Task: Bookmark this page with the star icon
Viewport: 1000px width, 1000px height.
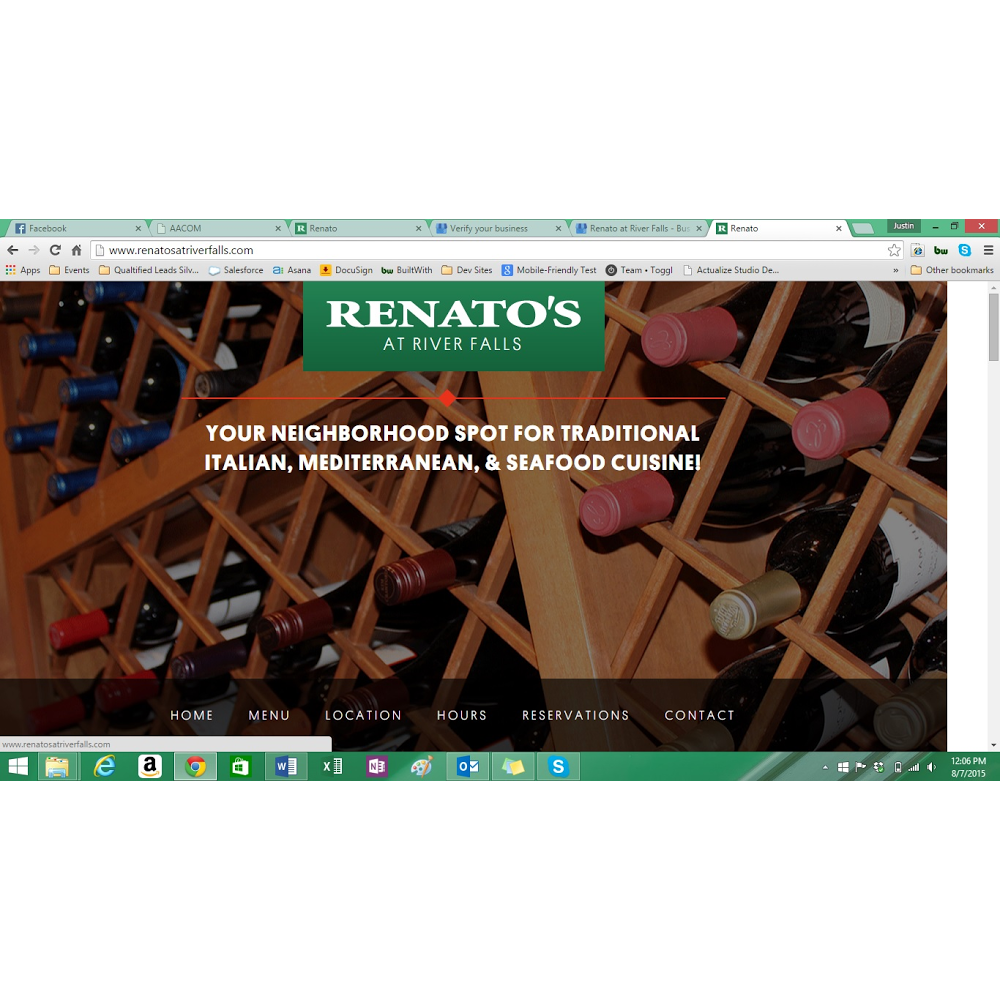Action: point(894,250)
